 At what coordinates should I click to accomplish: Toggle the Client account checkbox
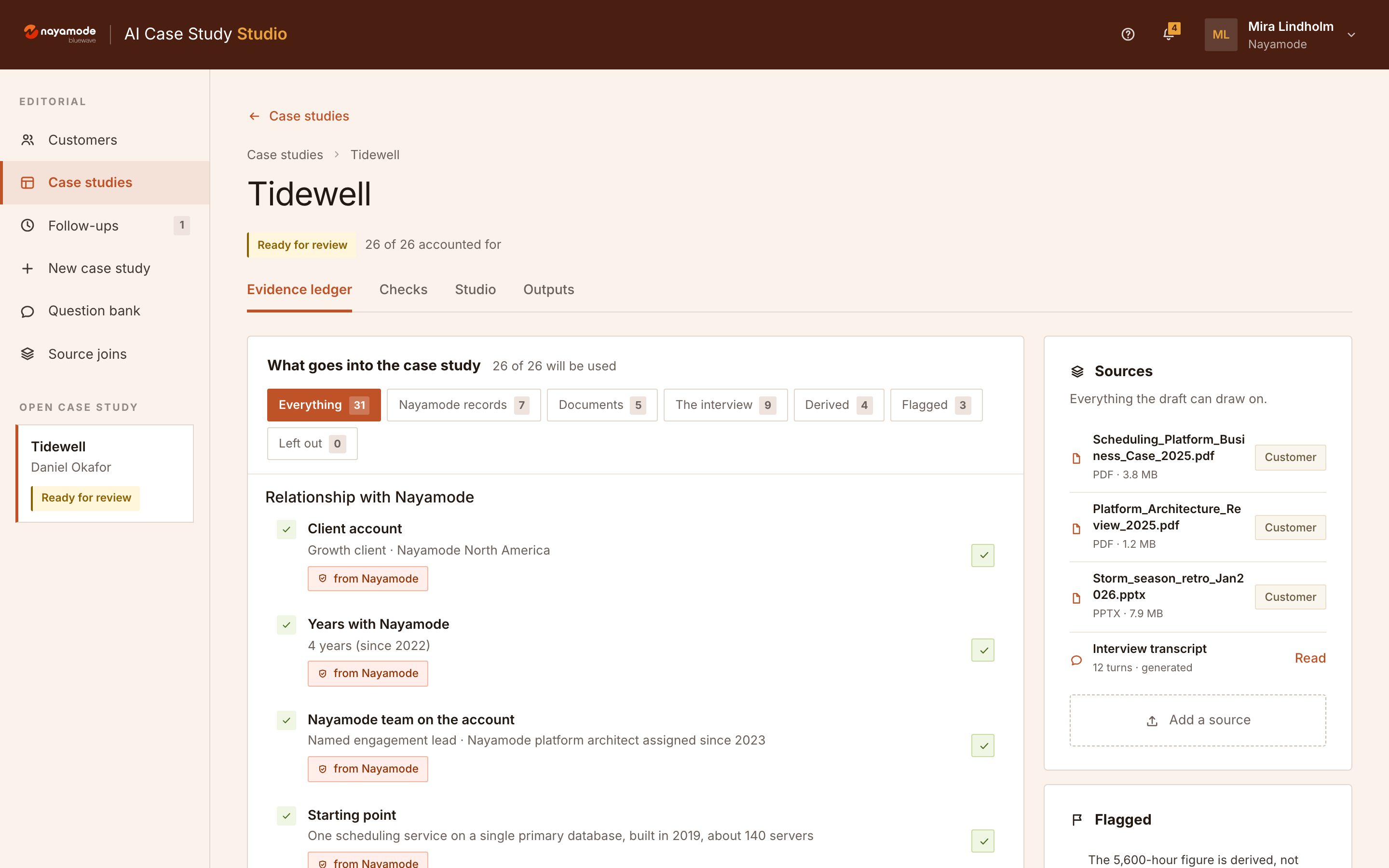tap(286, 529)
